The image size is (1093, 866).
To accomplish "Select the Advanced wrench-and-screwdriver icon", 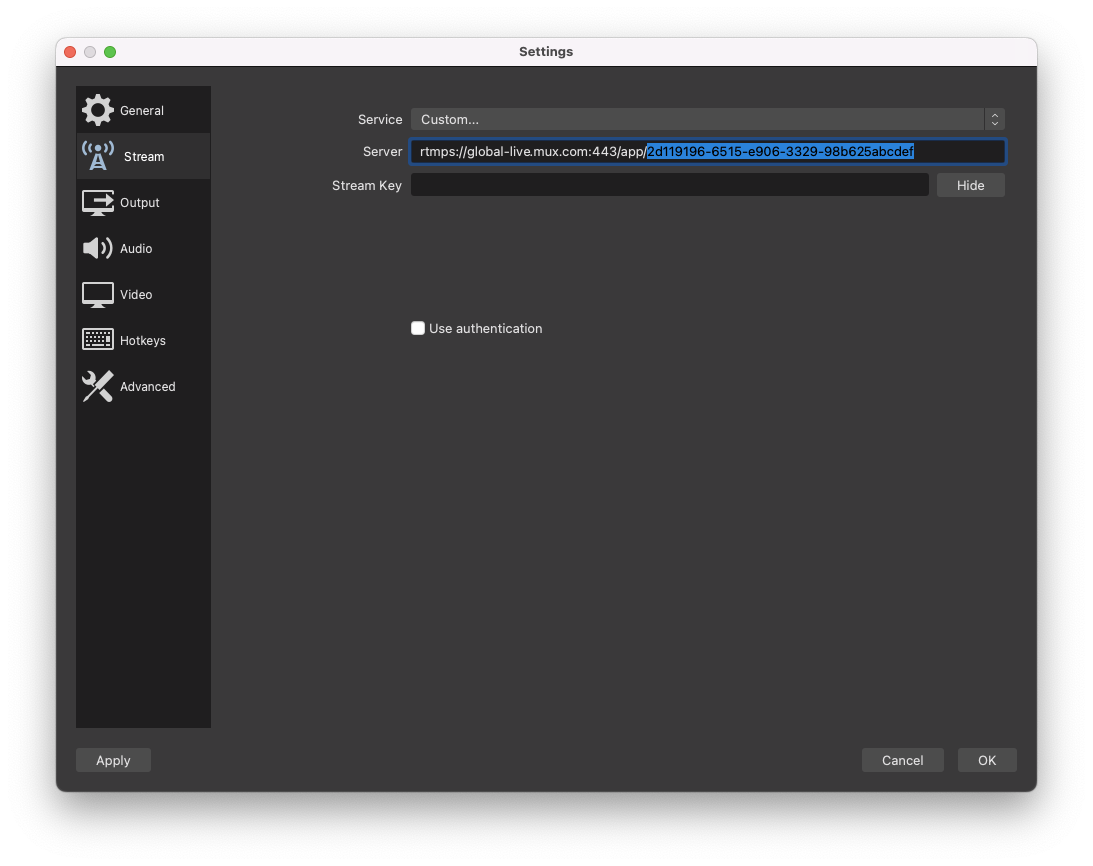I will pyautogui.click(x=97, y=386).
